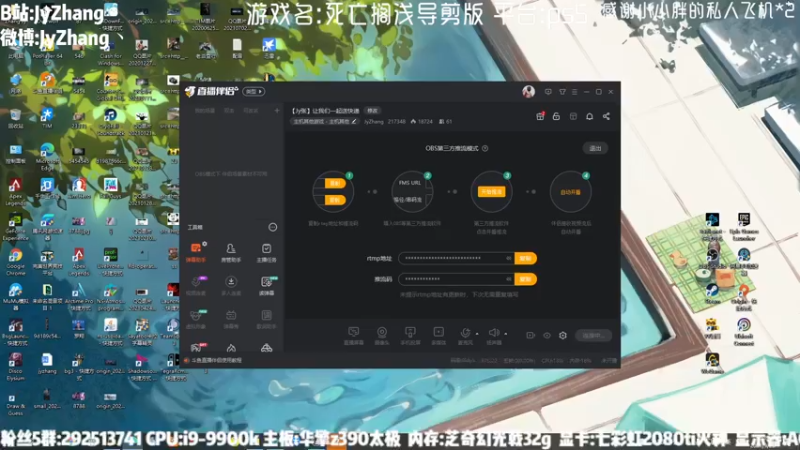Image resolution: width=800 pixels, height=450 pixels.
Task: Copy the 推流码 with its 复制 button
Action: click(x=526, y=279)
